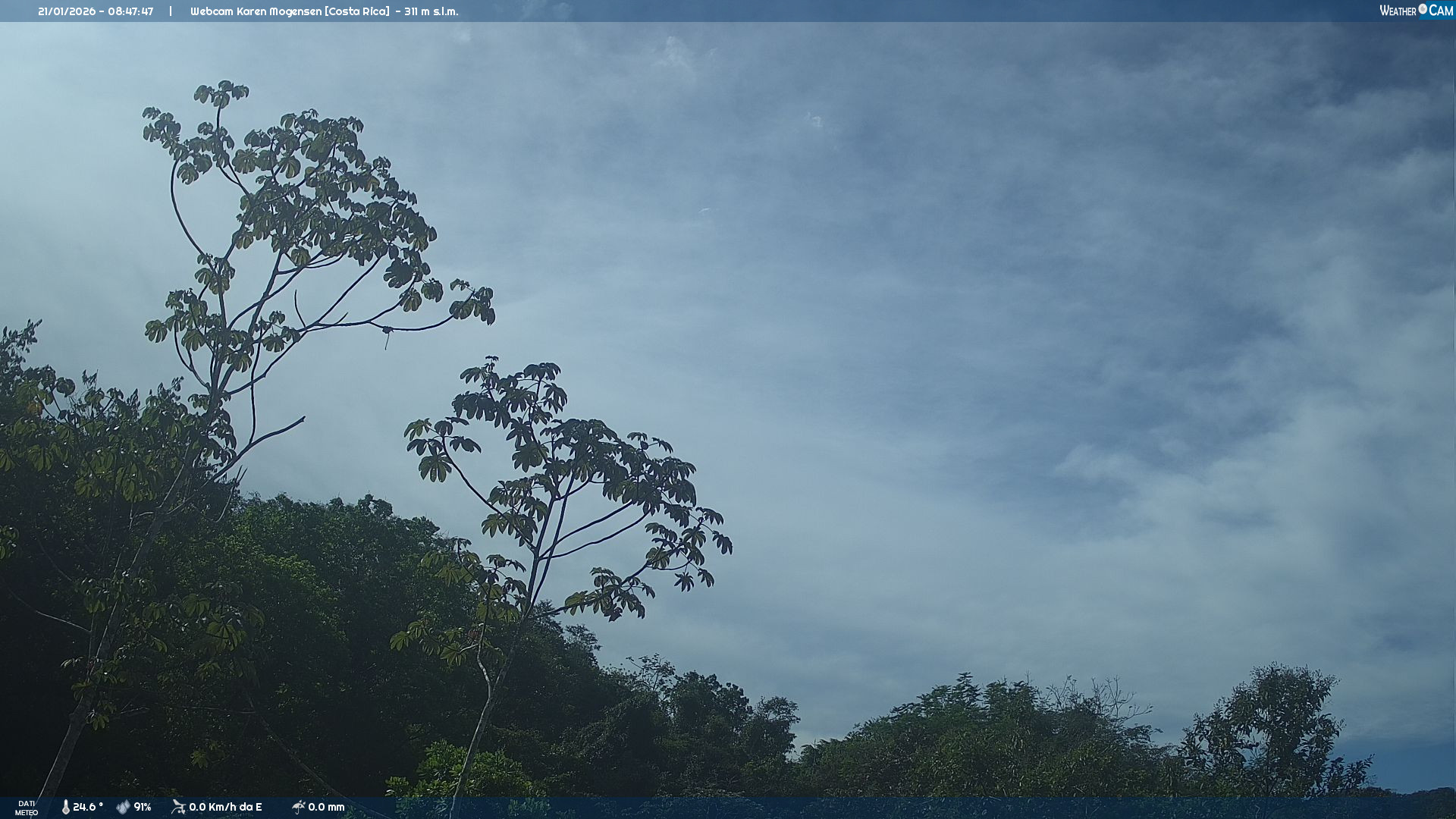Click the [Costa Rica] location text

(x=357, y=11)
